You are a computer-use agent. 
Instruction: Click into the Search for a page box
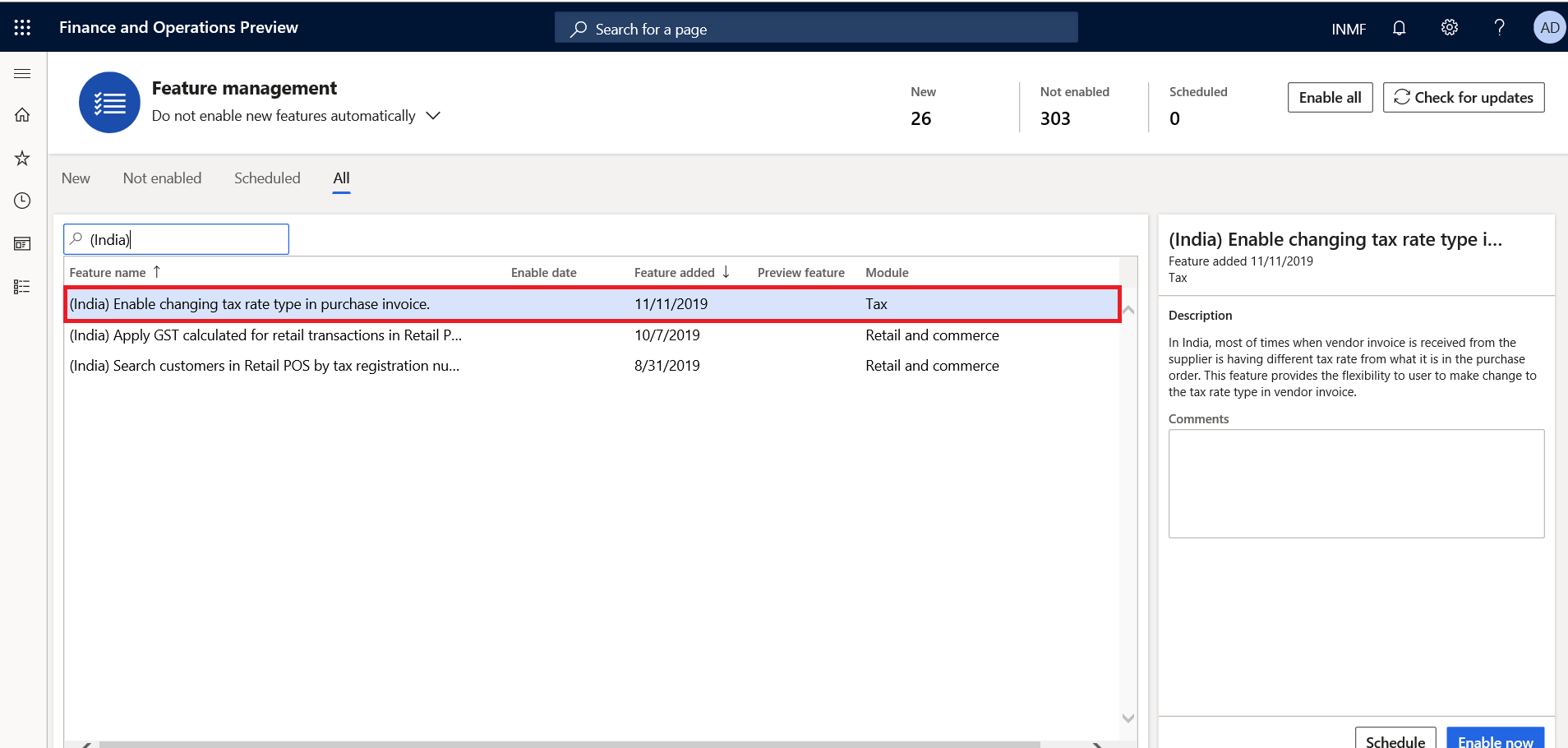click(816, 29)
